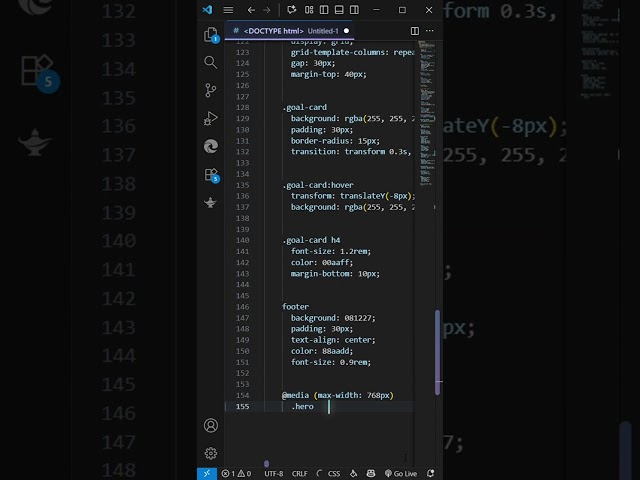Click the VS Code logo icon
640x480 pixels.
tap(207, 10)
